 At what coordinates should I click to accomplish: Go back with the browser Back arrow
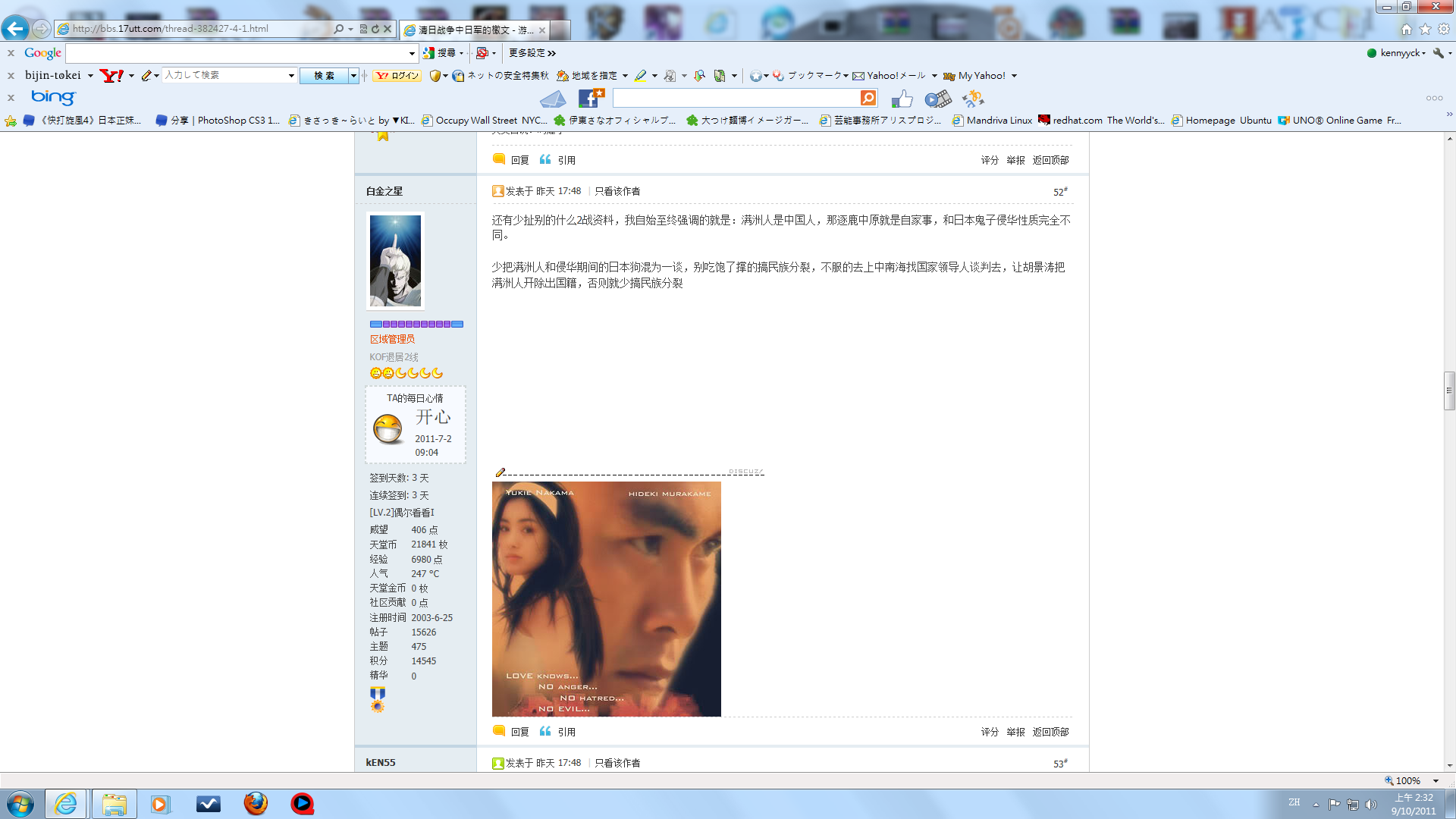15,29
